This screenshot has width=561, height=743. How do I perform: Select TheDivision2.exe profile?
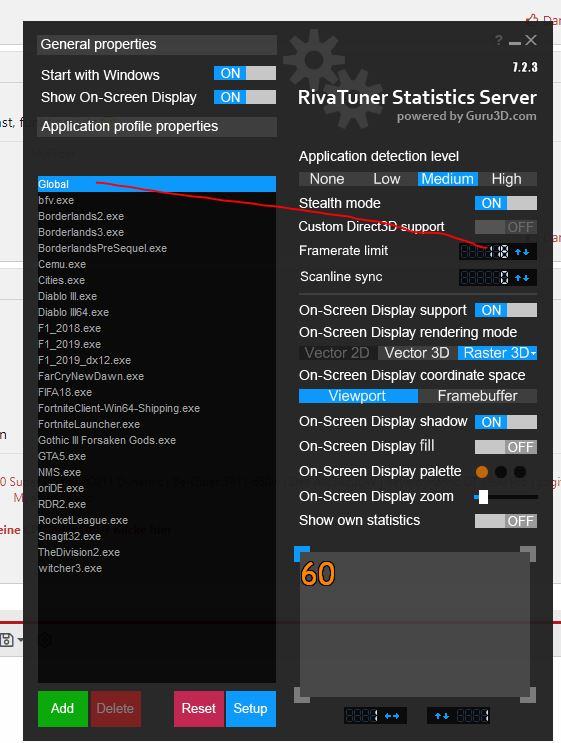(x=157, y=553)
